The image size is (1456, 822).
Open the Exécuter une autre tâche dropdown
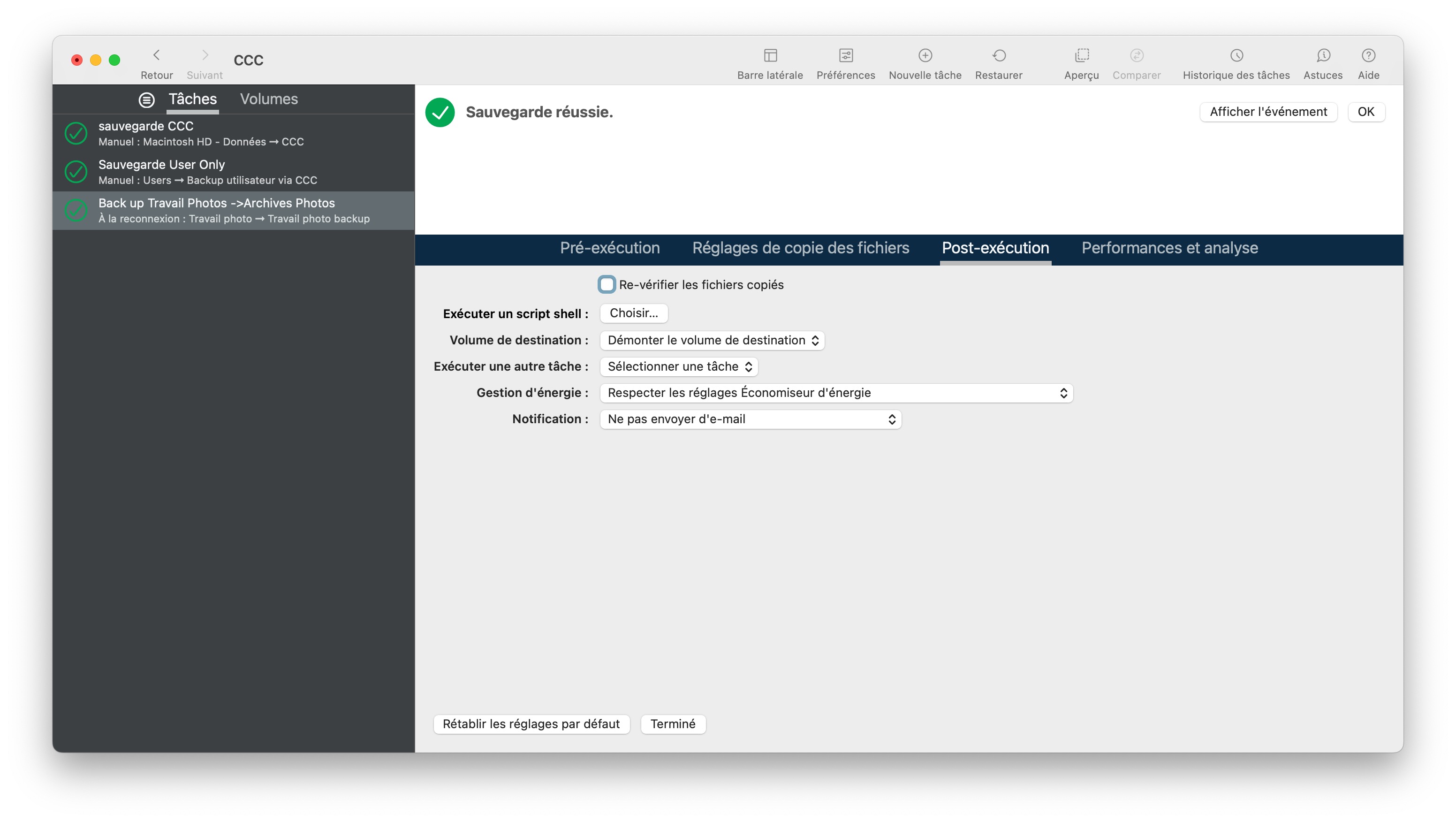pyautogui.click(x=678, y=366)
